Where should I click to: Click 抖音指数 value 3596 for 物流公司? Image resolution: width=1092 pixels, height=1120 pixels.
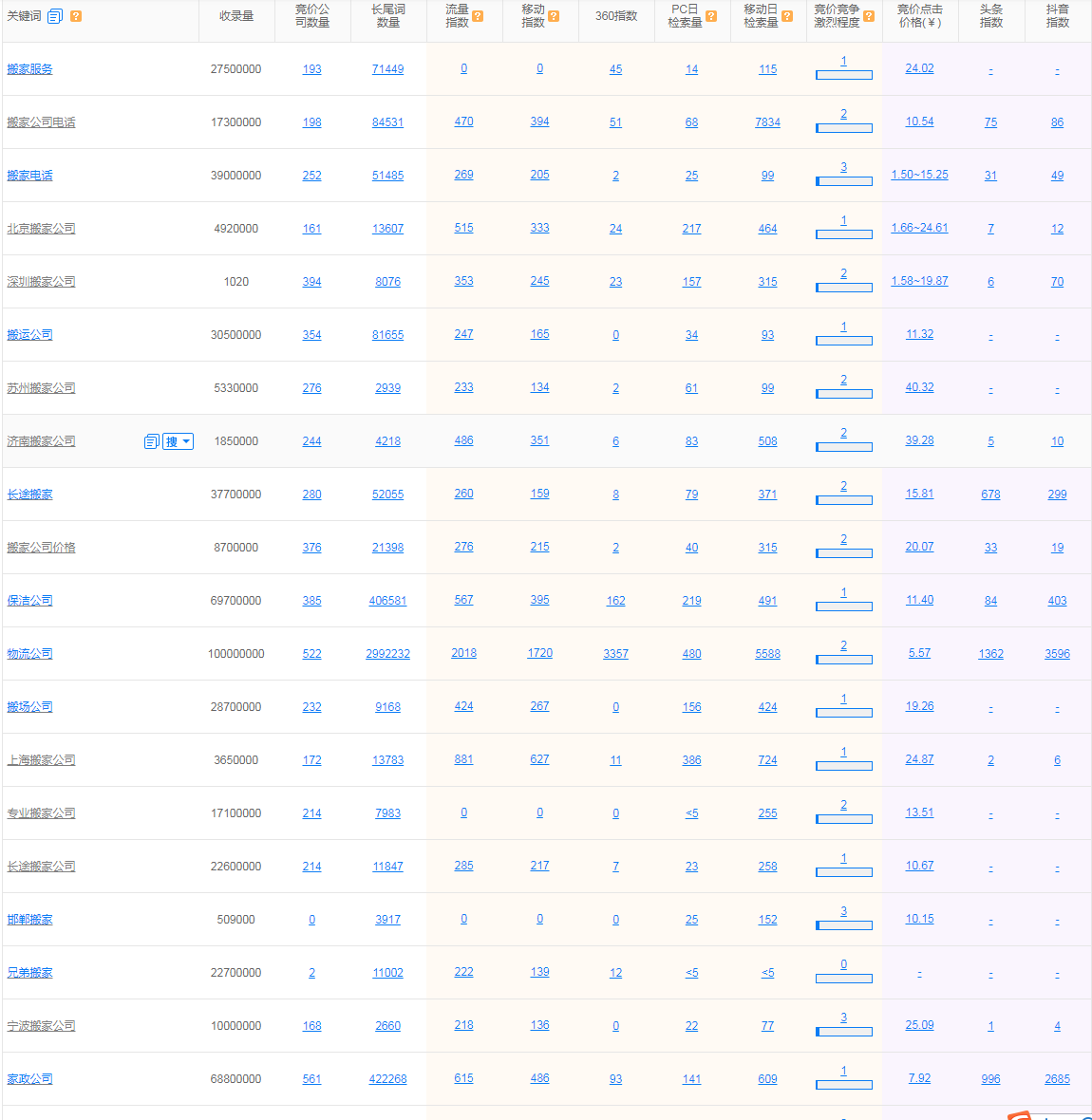(x=1057, y=654)
